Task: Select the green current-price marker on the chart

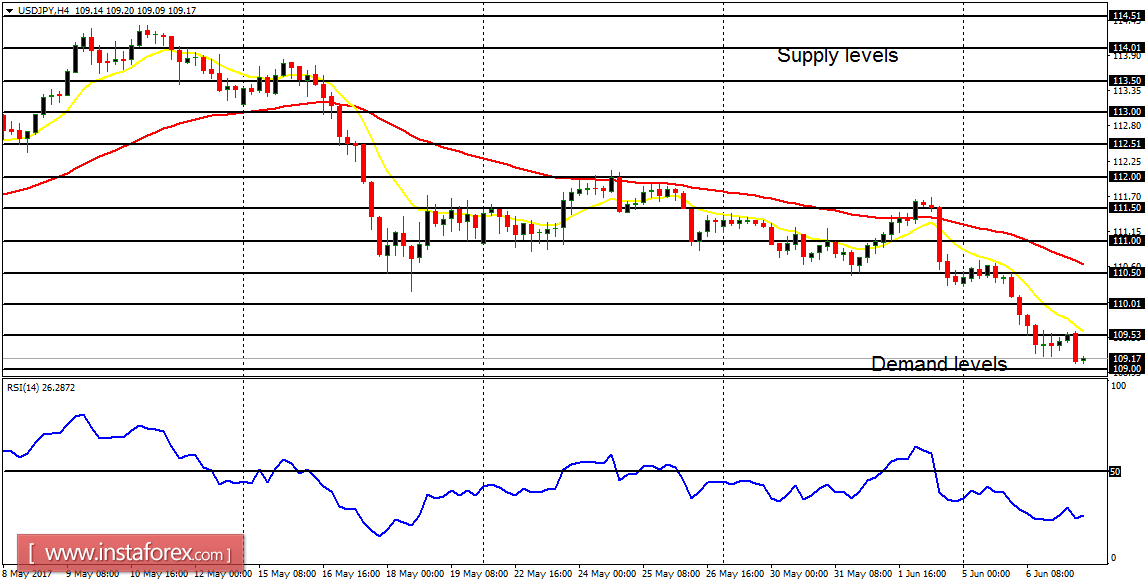Action: (x=1083, y=359)
